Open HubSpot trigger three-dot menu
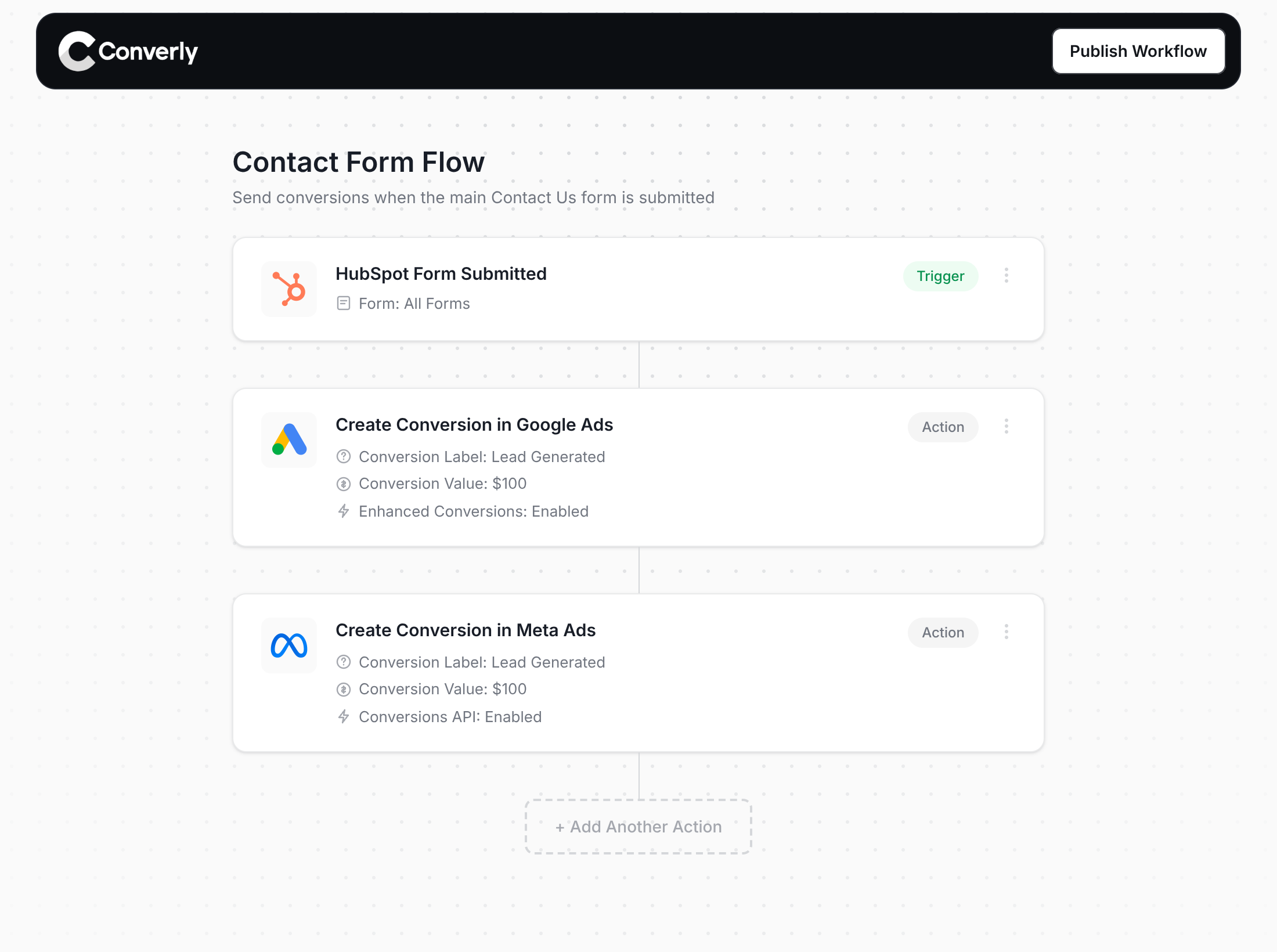This screenshot has height=952, width=1277. pyautogui.click(x=1007, y=275)
